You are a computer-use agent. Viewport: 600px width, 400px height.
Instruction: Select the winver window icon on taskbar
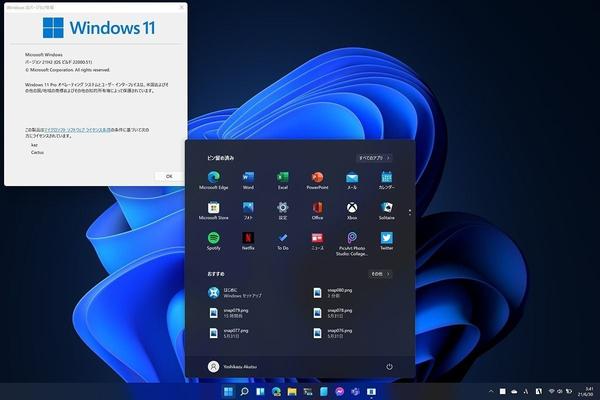pos(371,391)
